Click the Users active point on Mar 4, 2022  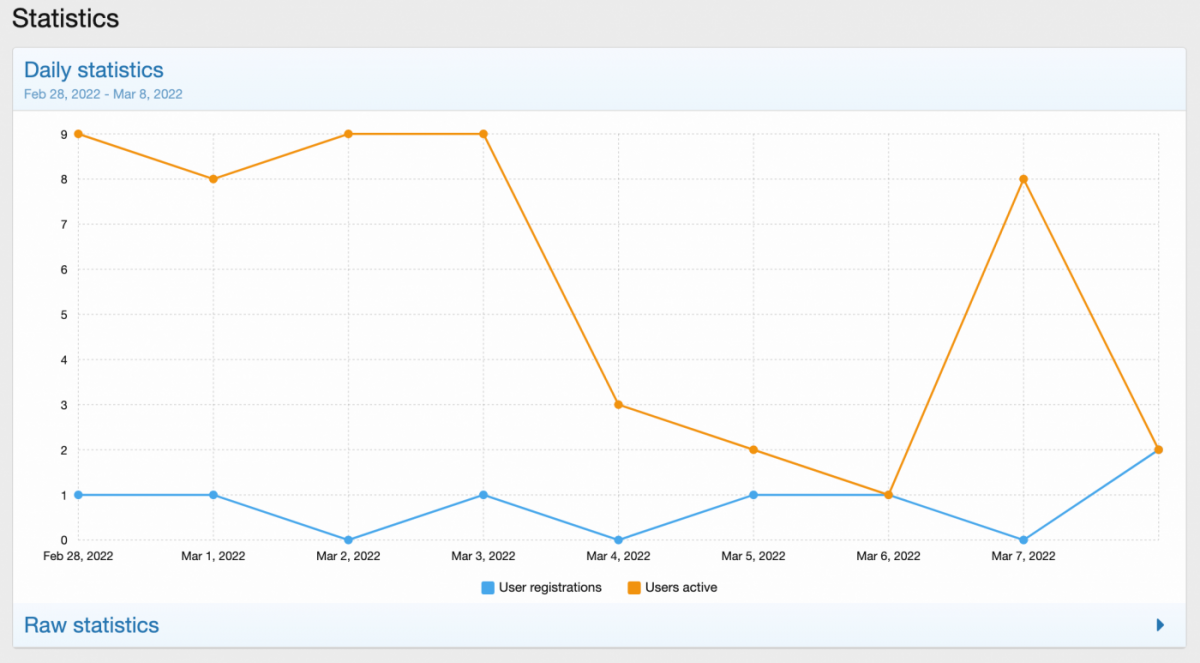click(618, 405)
